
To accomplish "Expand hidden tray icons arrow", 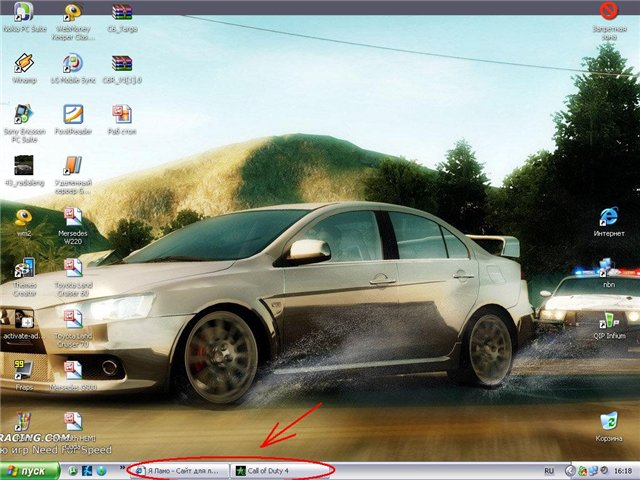I will coord(570,471).
